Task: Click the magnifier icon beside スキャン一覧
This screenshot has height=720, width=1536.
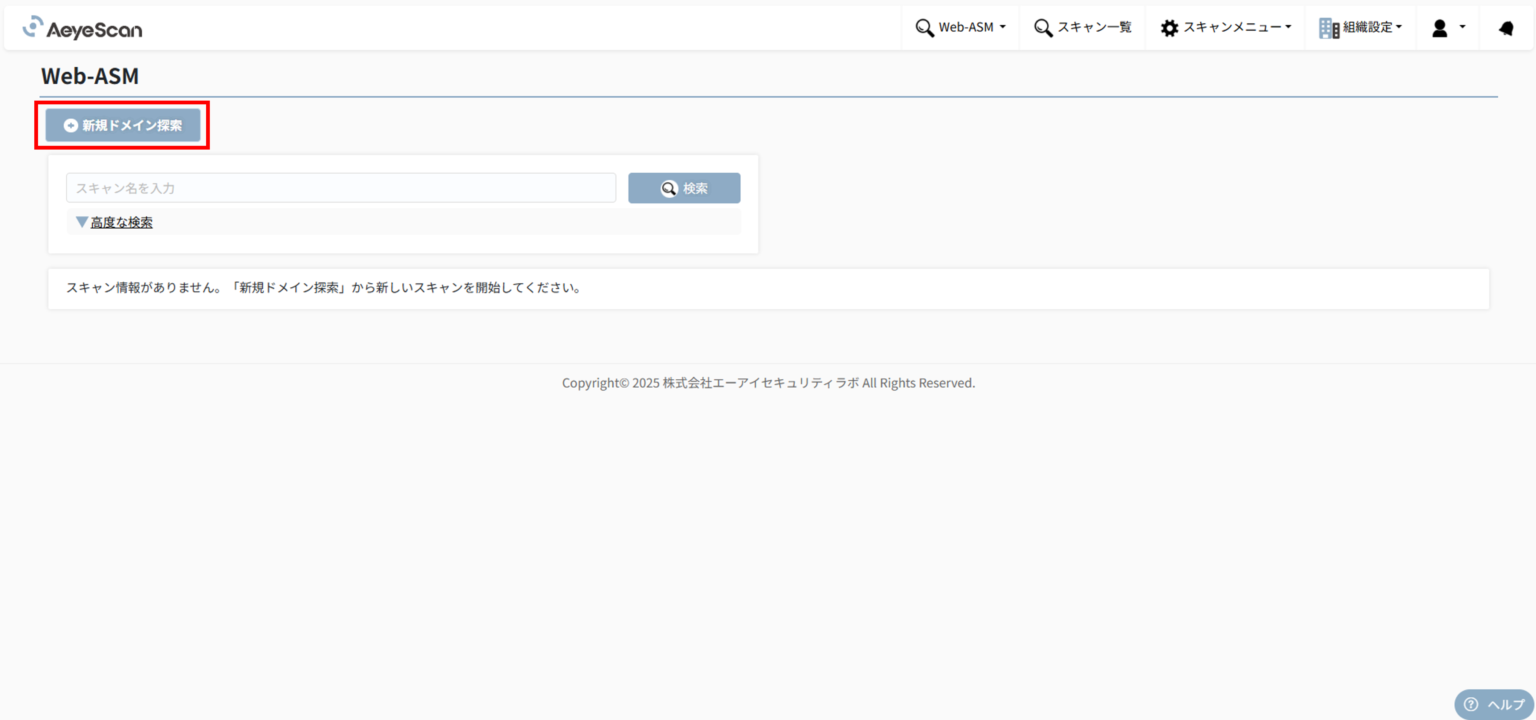Action: pyautogui.click(x=1042, y=27)
